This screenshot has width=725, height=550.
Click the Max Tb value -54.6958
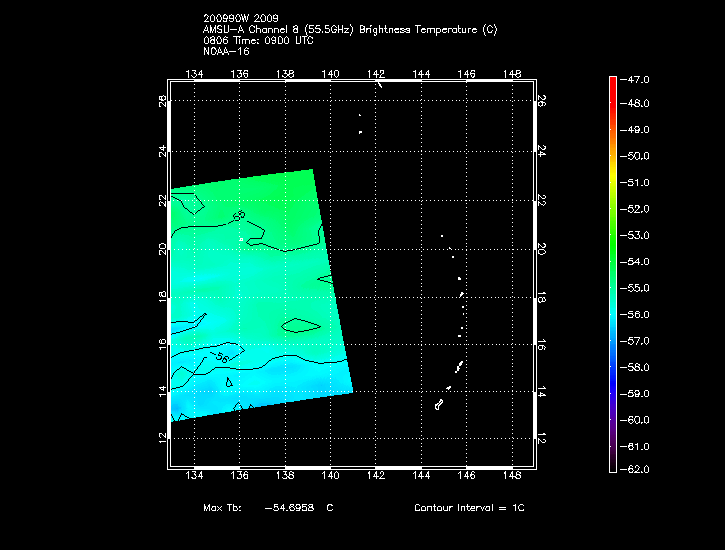coord(291,508)
